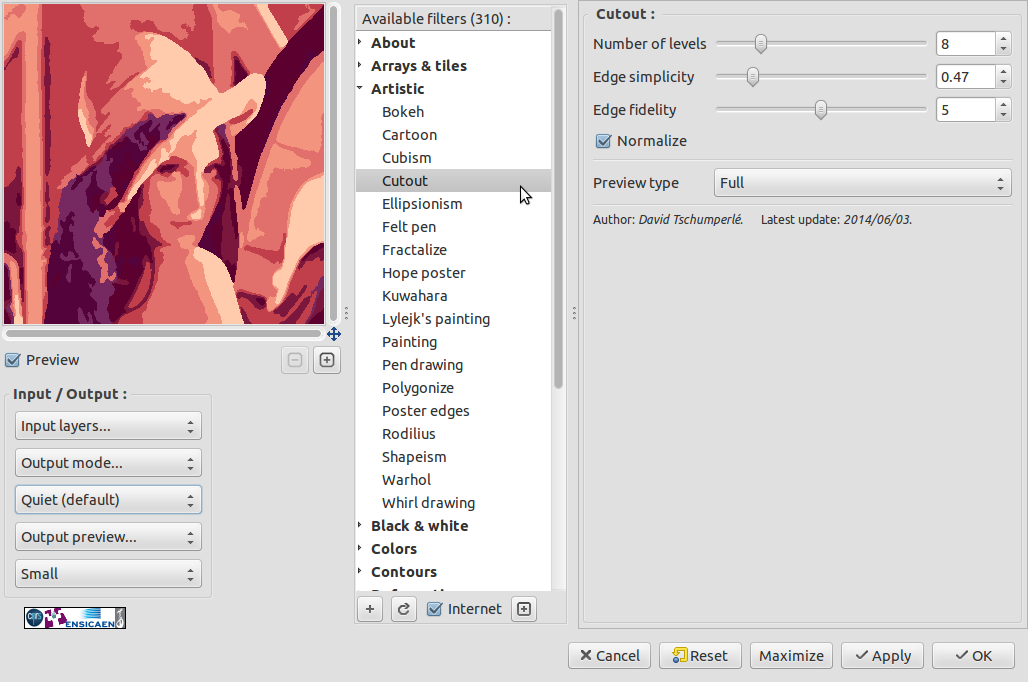Select the Rodilius filter
This screenshot has width=1028, height=682.
pyautogui.click(x=408, y=434)
